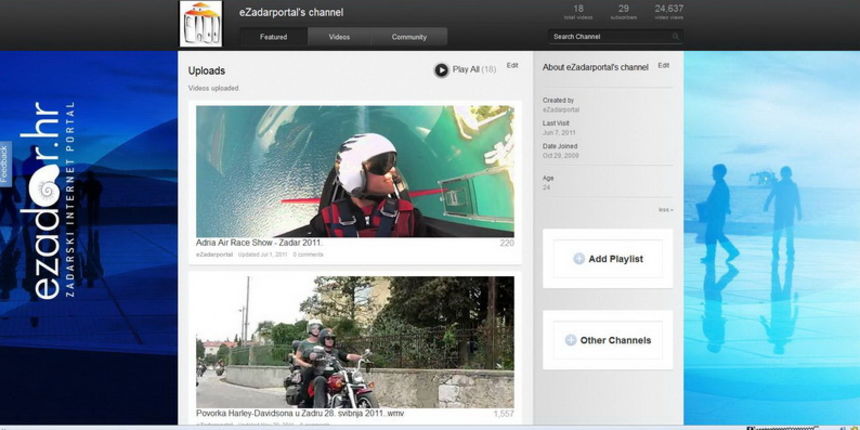The height and width of the screenshot is (430, 860).
Task: Open the Harley-Davidson parade video thumbnail
Action: (x=355, y=342)
